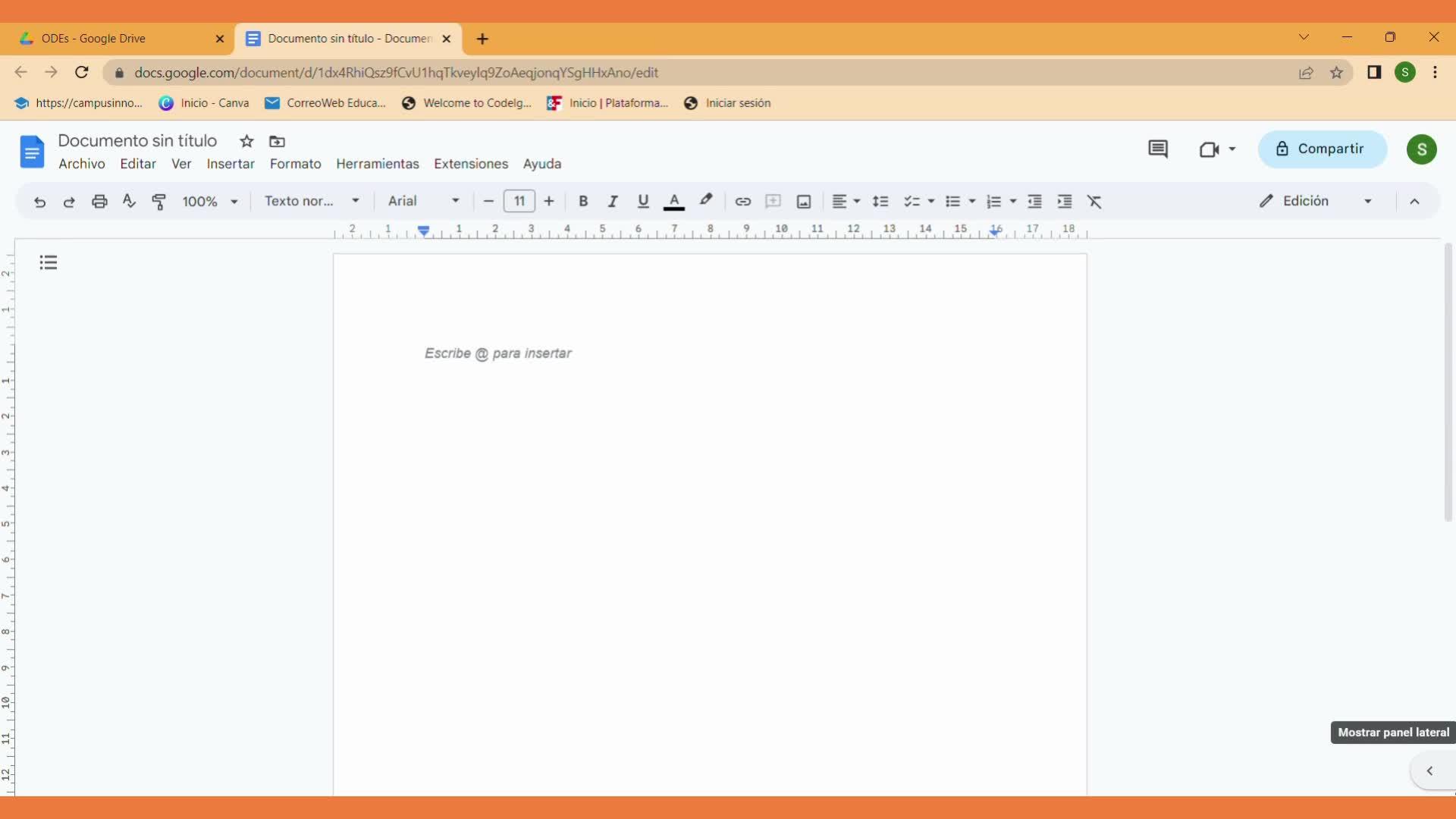Click the Compartir button

pos(1322,149)
